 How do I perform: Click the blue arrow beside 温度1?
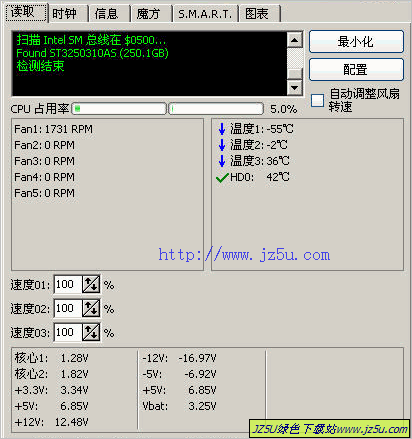222,129
